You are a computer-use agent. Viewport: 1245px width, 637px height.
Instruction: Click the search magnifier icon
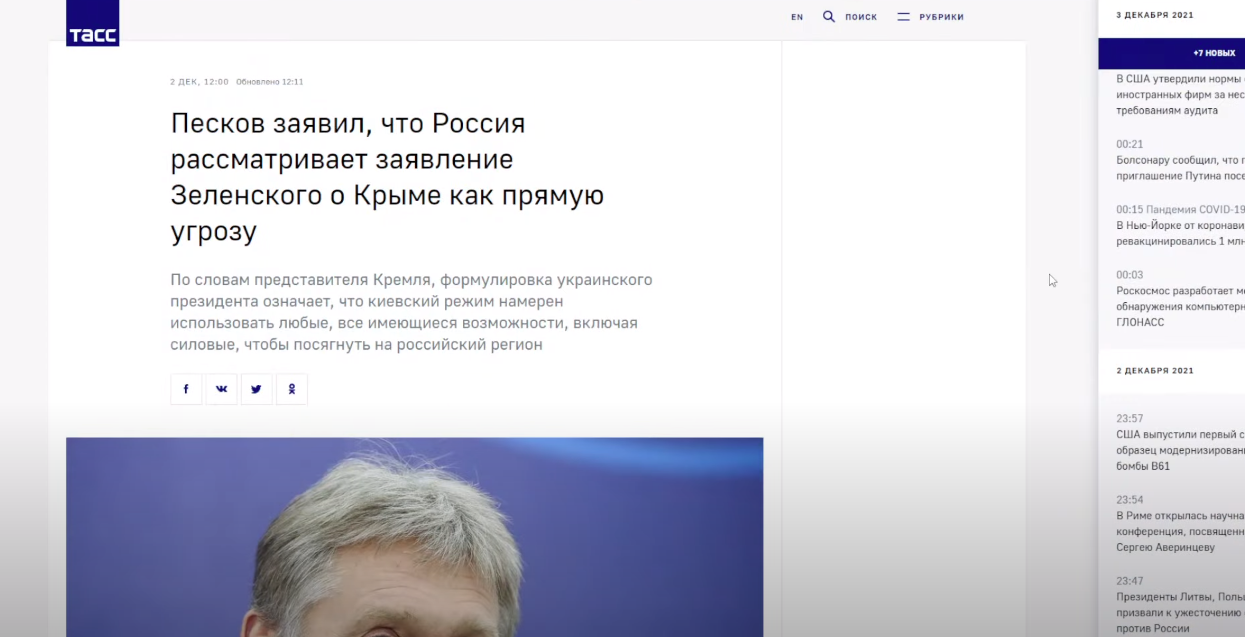pyautogui.click(x=829, y=16)
